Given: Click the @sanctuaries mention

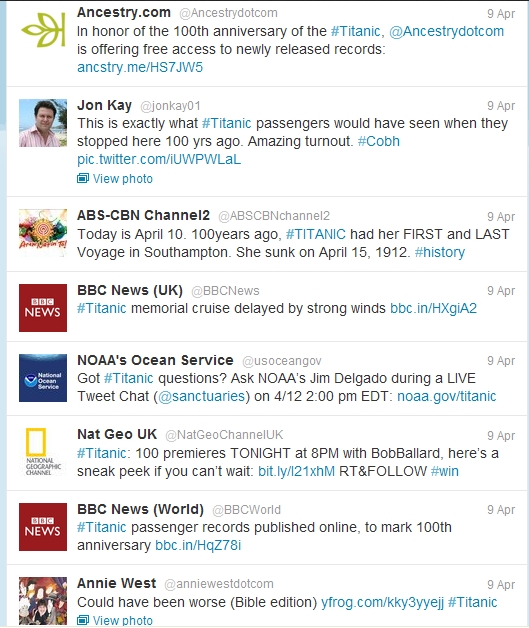Looking at the screenshot, I should click(201, 396).
